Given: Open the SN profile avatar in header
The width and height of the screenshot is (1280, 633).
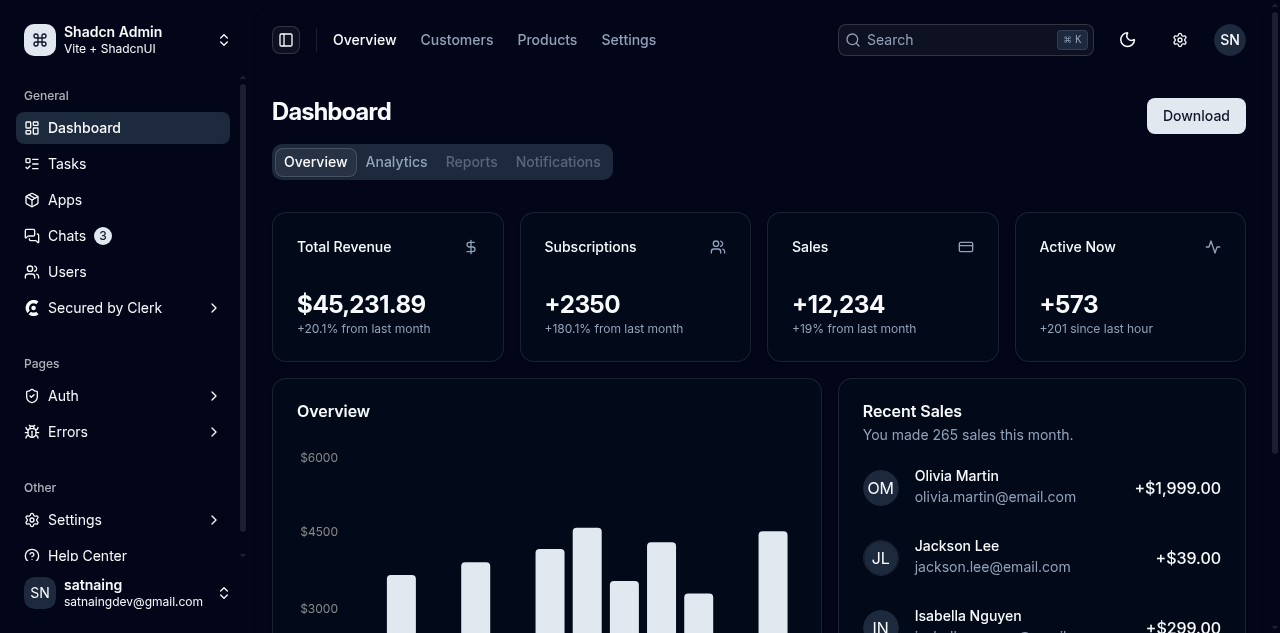Looking at the screenshot, I should click(1230, 40).
